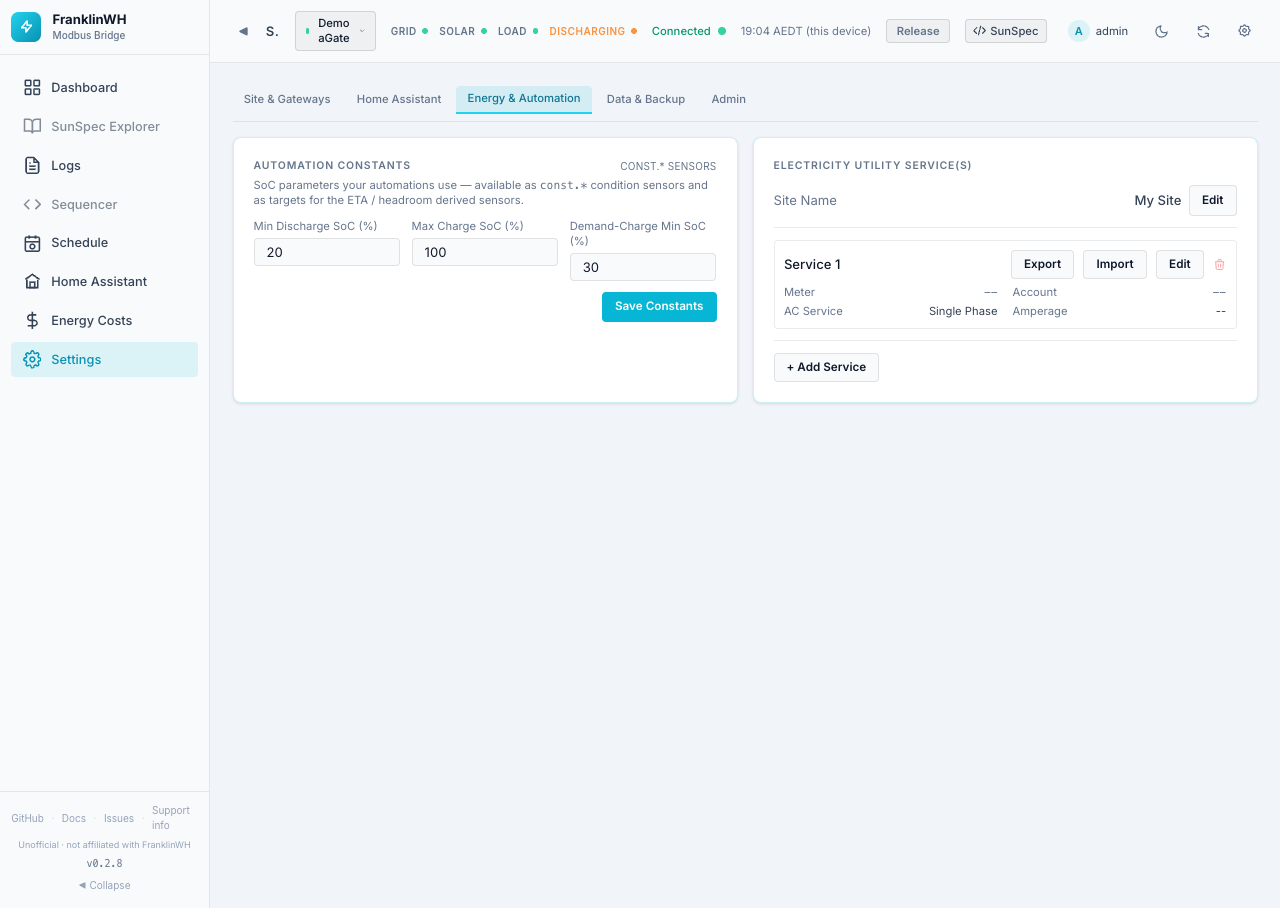Click the Settings gear icon in sidebar
The height and width of the screenshot is (908, 1280).
32,360
